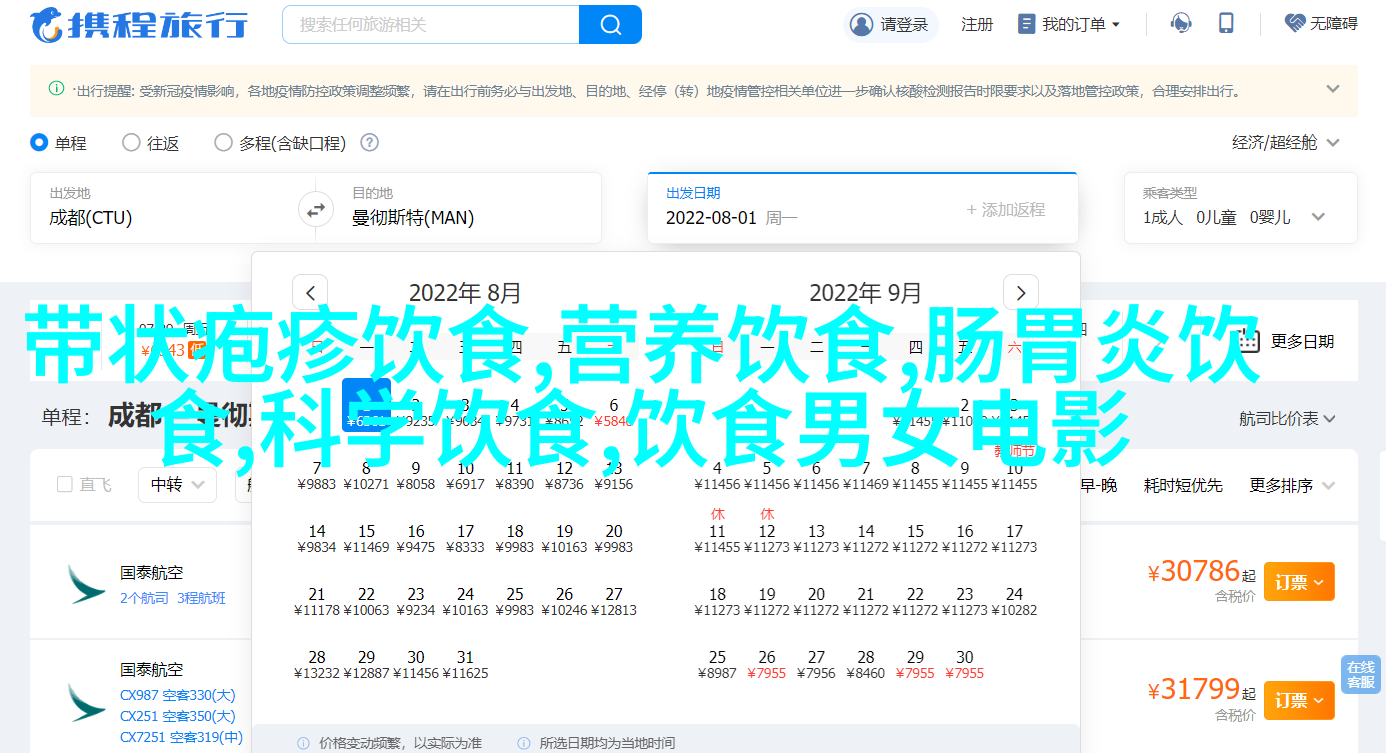Click the travel search input field
This screenshot has height=753, width=1386.
pos(431,24)
